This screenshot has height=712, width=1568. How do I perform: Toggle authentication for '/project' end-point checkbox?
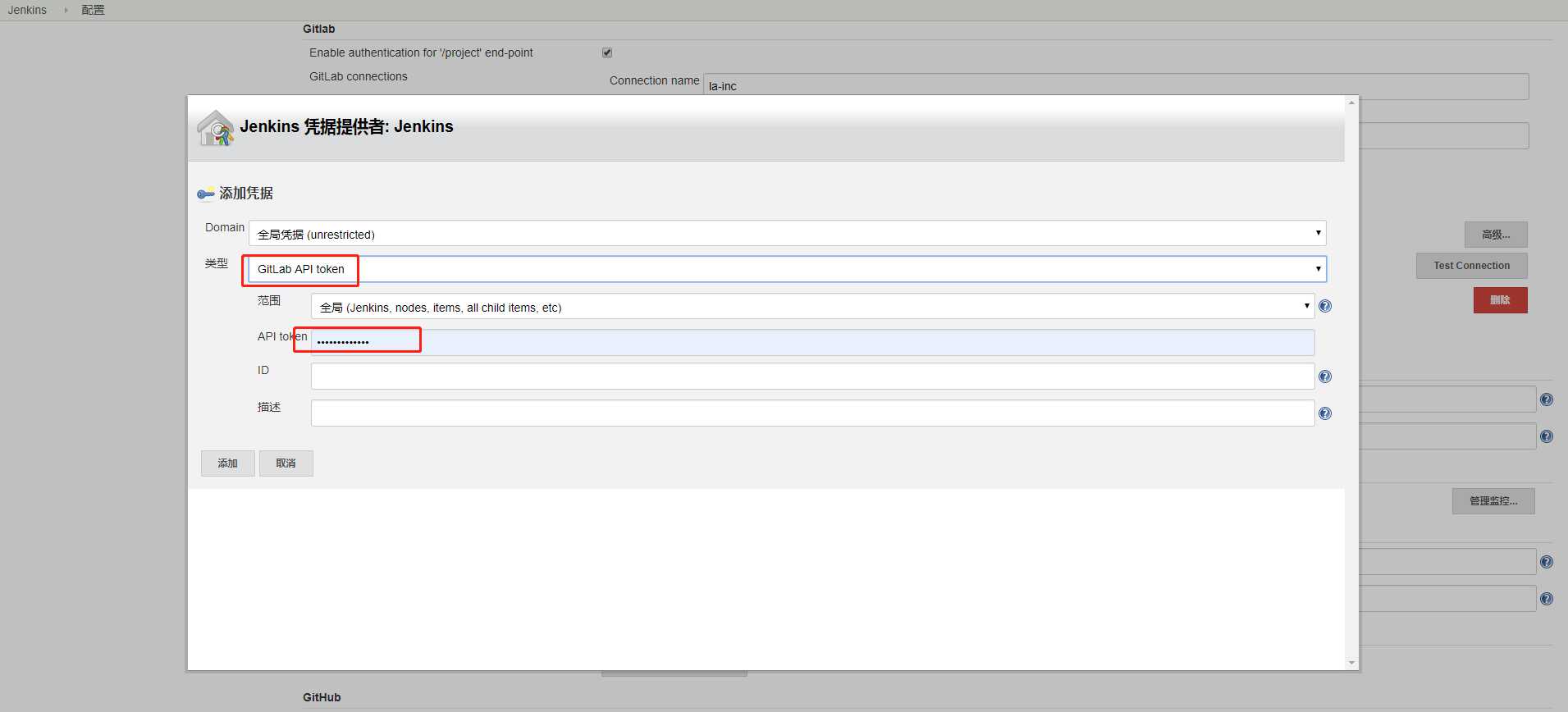607,52
